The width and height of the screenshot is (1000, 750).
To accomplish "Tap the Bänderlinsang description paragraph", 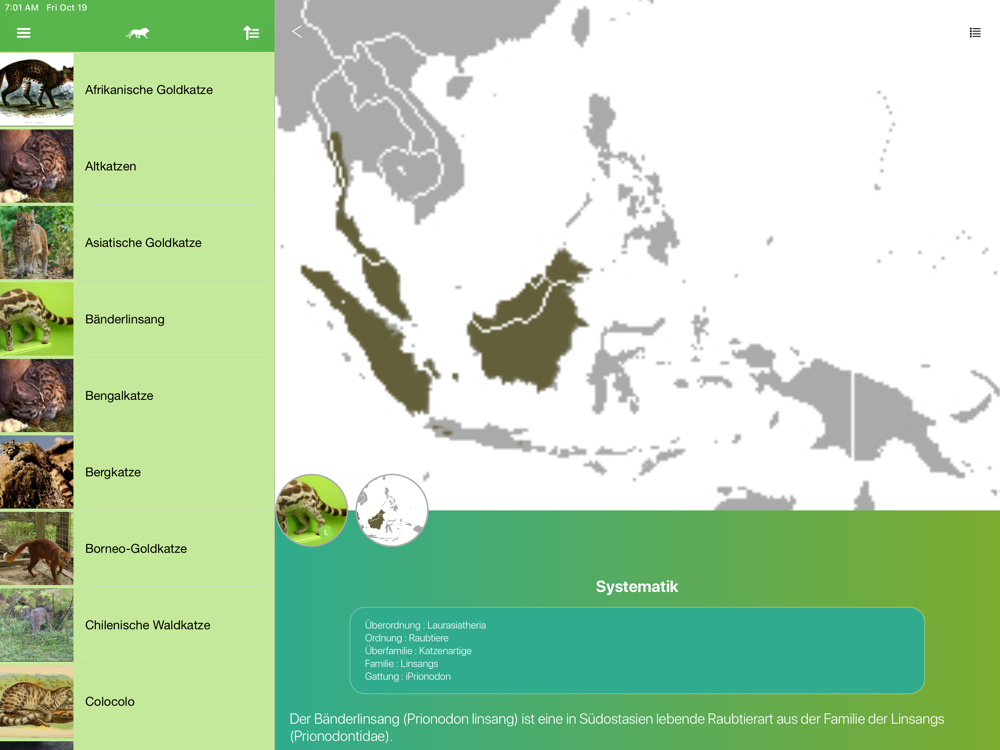I will 617,728.
